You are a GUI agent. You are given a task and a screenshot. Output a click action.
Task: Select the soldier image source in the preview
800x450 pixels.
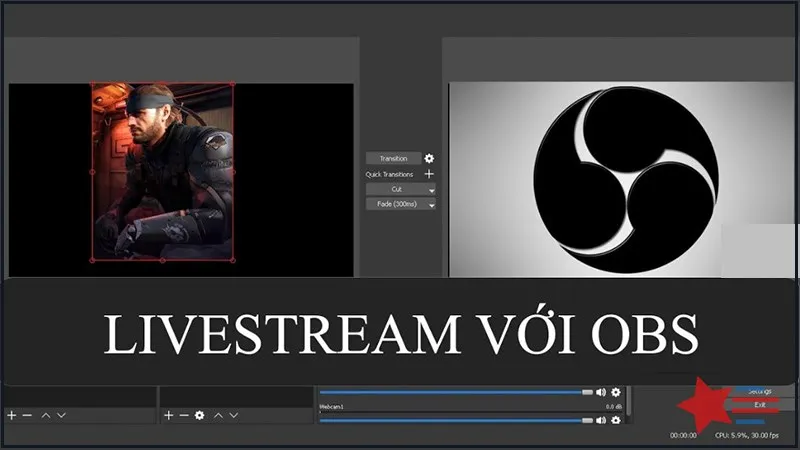[162, 172]
